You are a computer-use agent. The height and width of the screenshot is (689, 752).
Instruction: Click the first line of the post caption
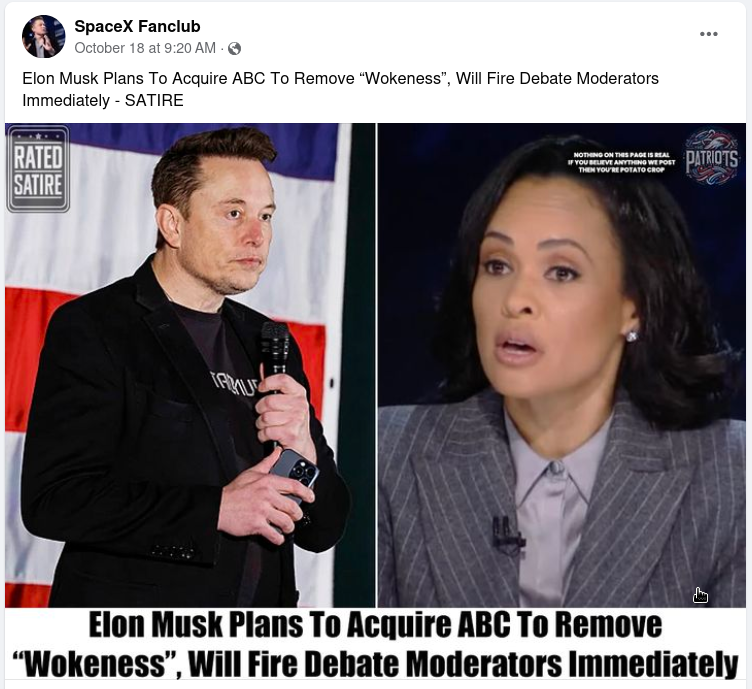pos(341,78)
